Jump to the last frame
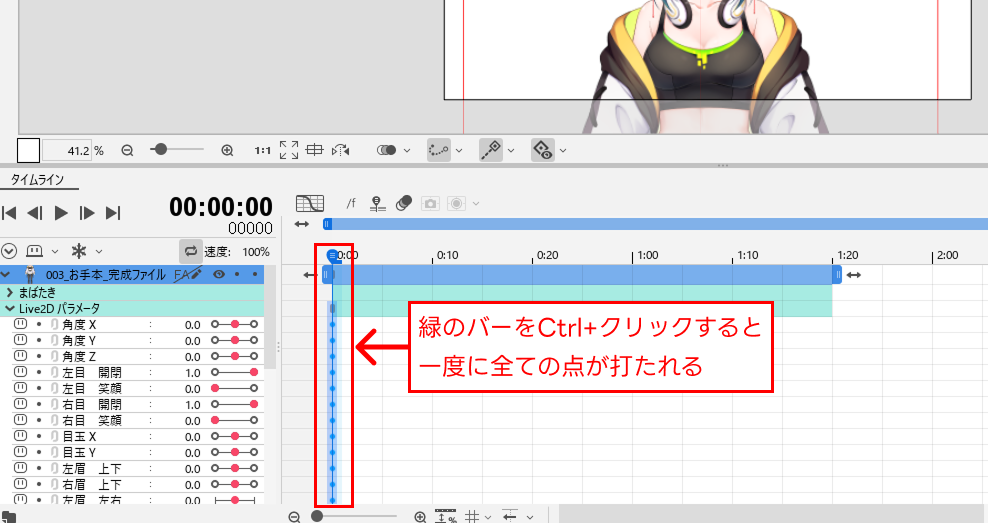Screen dimensions: 988x523 113,213
